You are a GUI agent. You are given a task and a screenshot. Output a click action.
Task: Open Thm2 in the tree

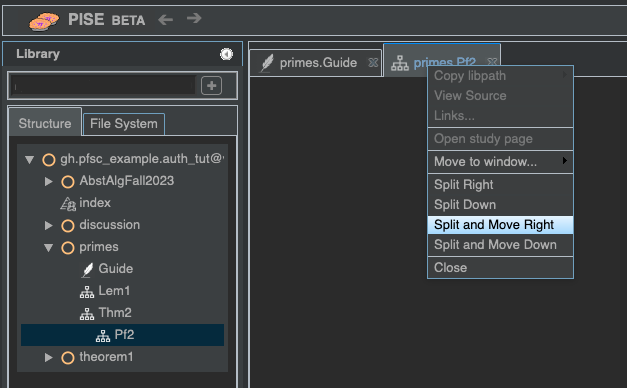(115, 313)
